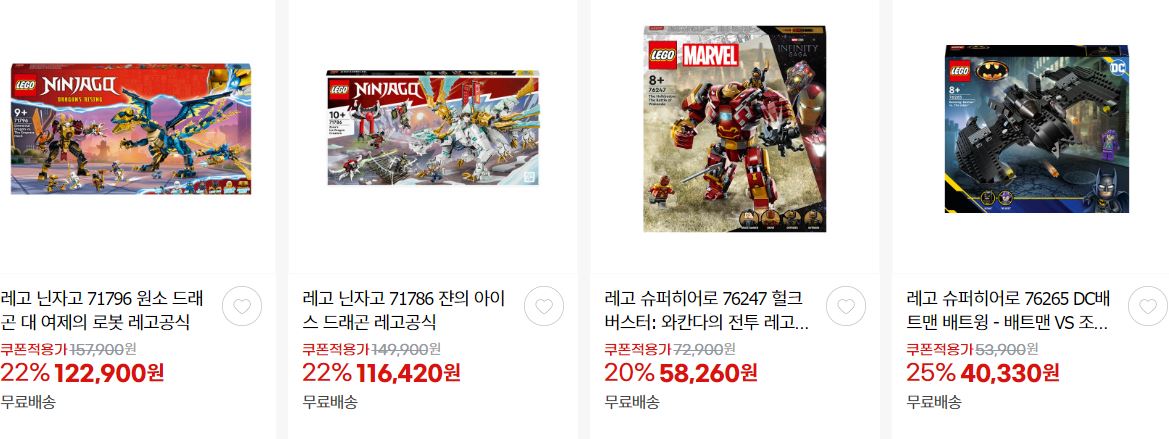Viewport: 1169px width, 439px height.
Task: Click the 40,330원 discounted price
Action: point(1009,372)
